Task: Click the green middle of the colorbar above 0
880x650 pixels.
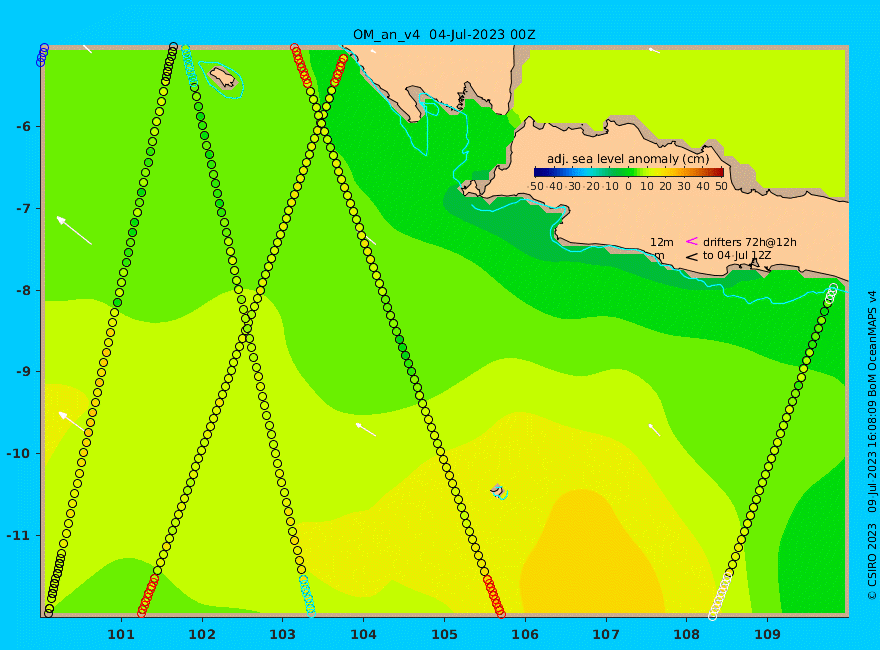Action: [x=629, y=172]
